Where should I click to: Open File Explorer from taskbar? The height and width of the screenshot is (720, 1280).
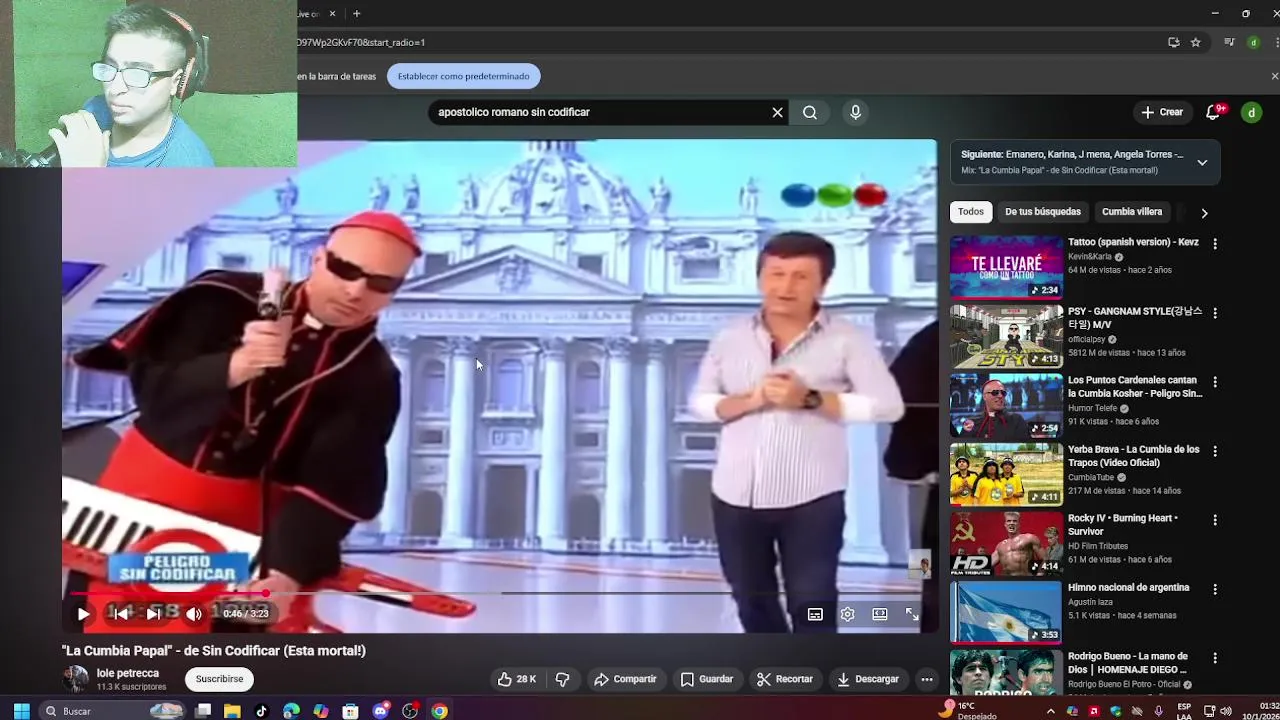pos(232,711)
